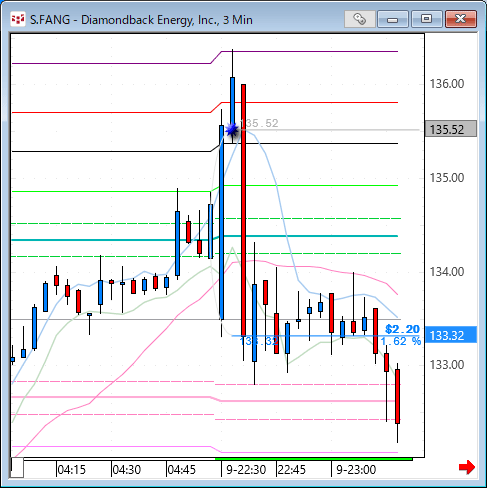Screen dimensions: 487x488
Task: Click the 133.00 price axis label
Action: (447, 365)
